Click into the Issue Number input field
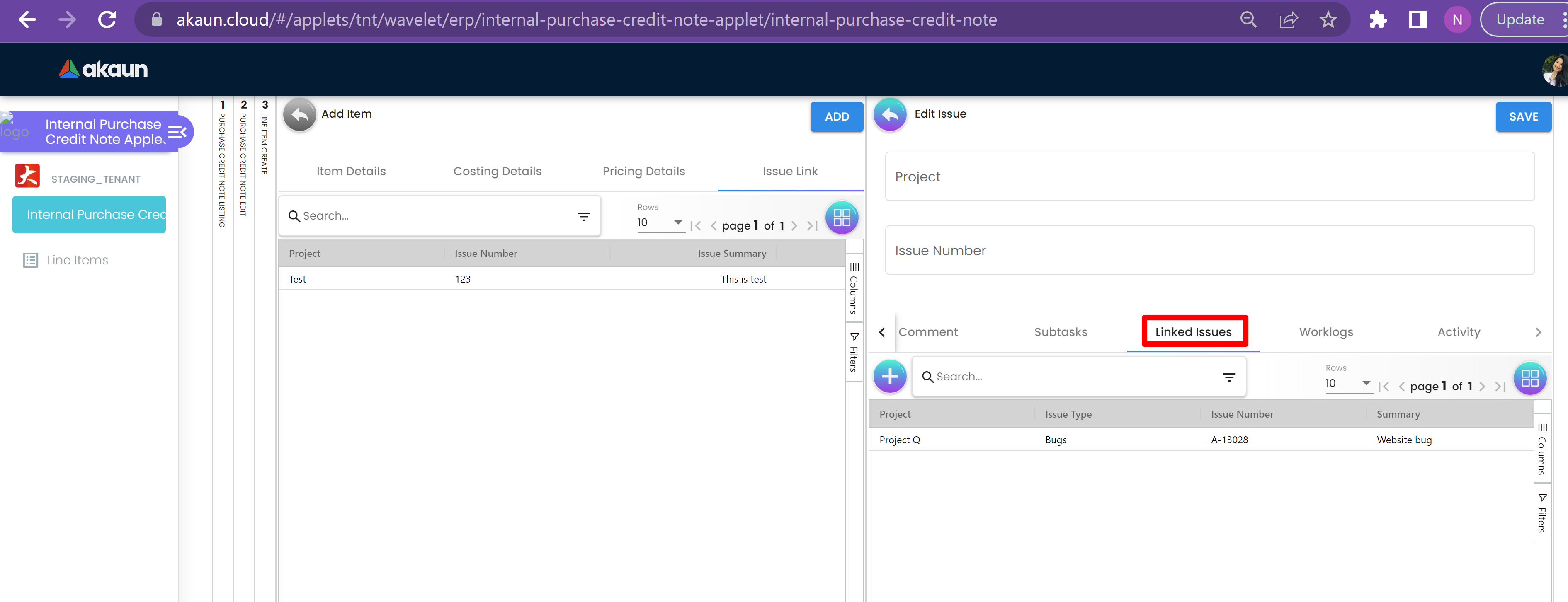 (1209, 251)
